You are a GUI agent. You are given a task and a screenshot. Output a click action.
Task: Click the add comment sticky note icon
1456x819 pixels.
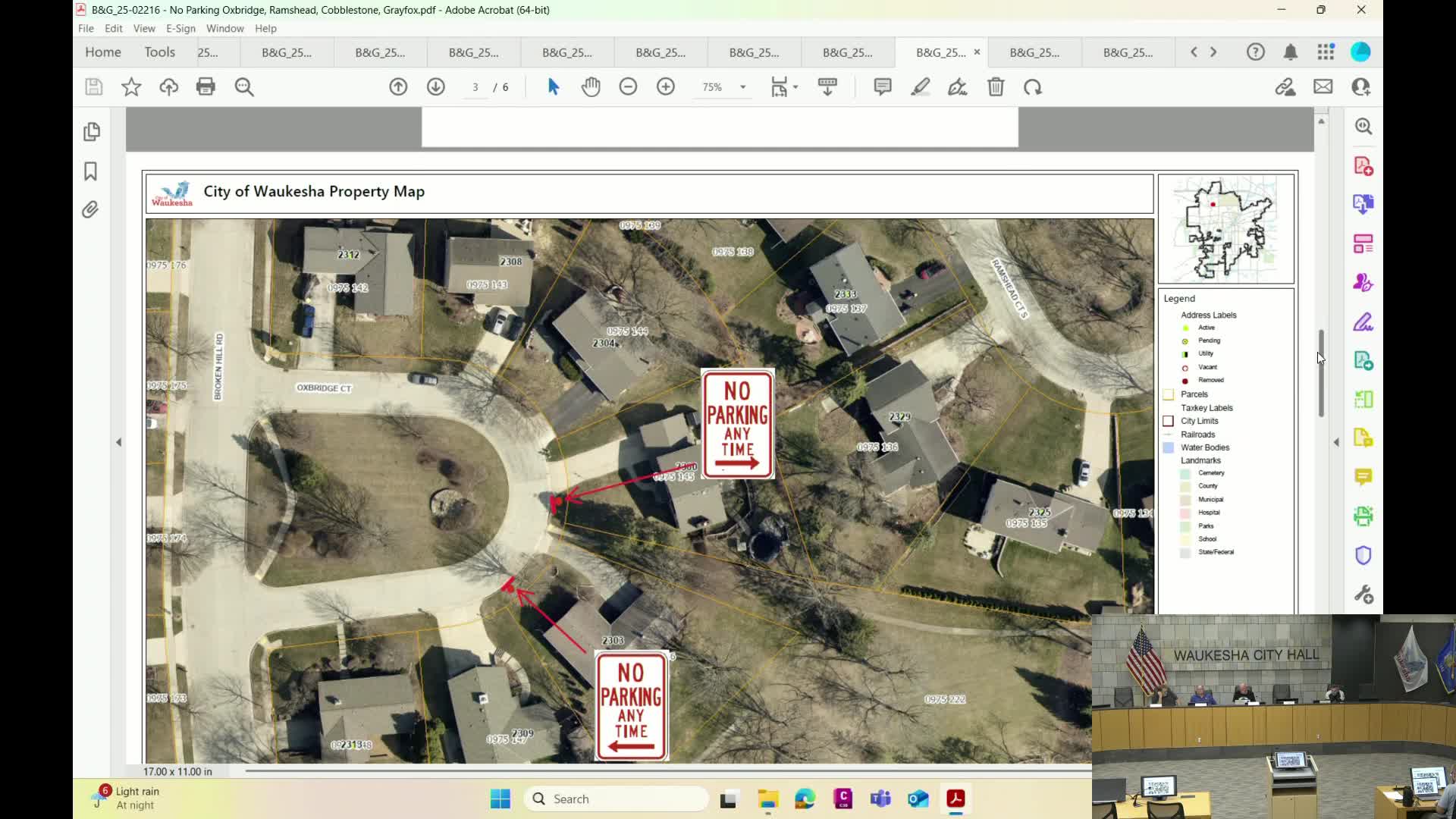click(883, 86)
